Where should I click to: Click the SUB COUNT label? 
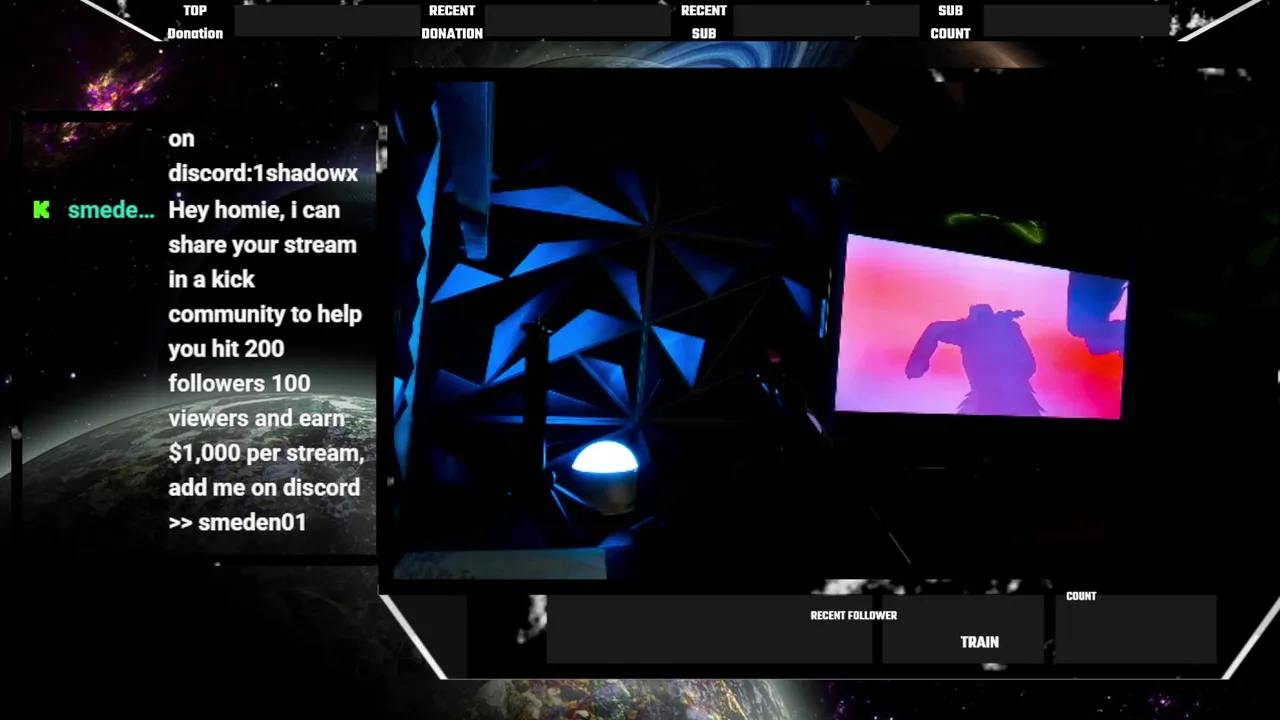click(950, 22)
